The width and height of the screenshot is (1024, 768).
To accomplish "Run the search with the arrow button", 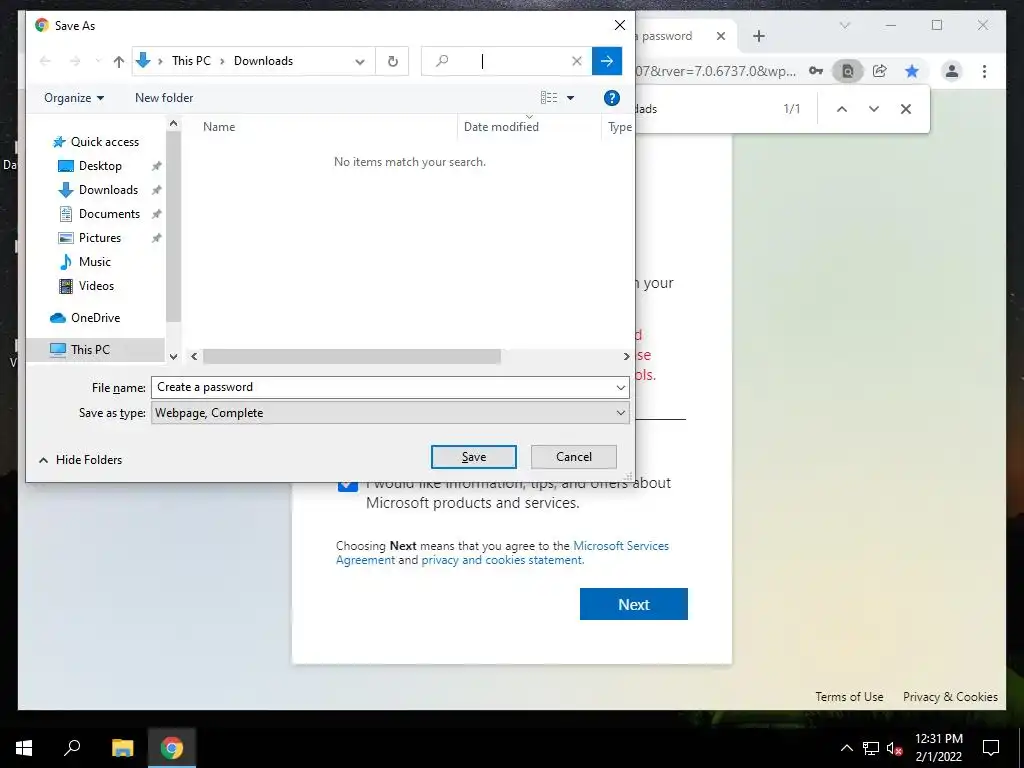I will (x=607, y=61).
